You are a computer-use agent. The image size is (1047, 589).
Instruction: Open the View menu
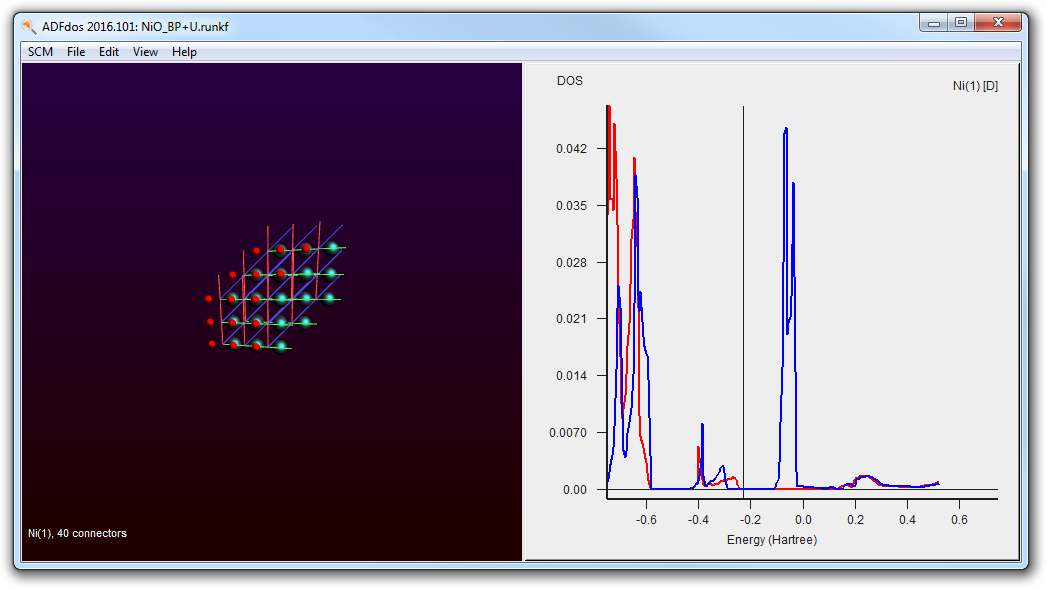(145, 51)
